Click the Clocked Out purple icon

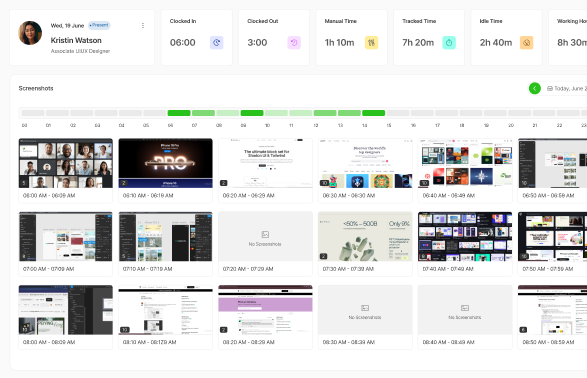pos(294,43)
